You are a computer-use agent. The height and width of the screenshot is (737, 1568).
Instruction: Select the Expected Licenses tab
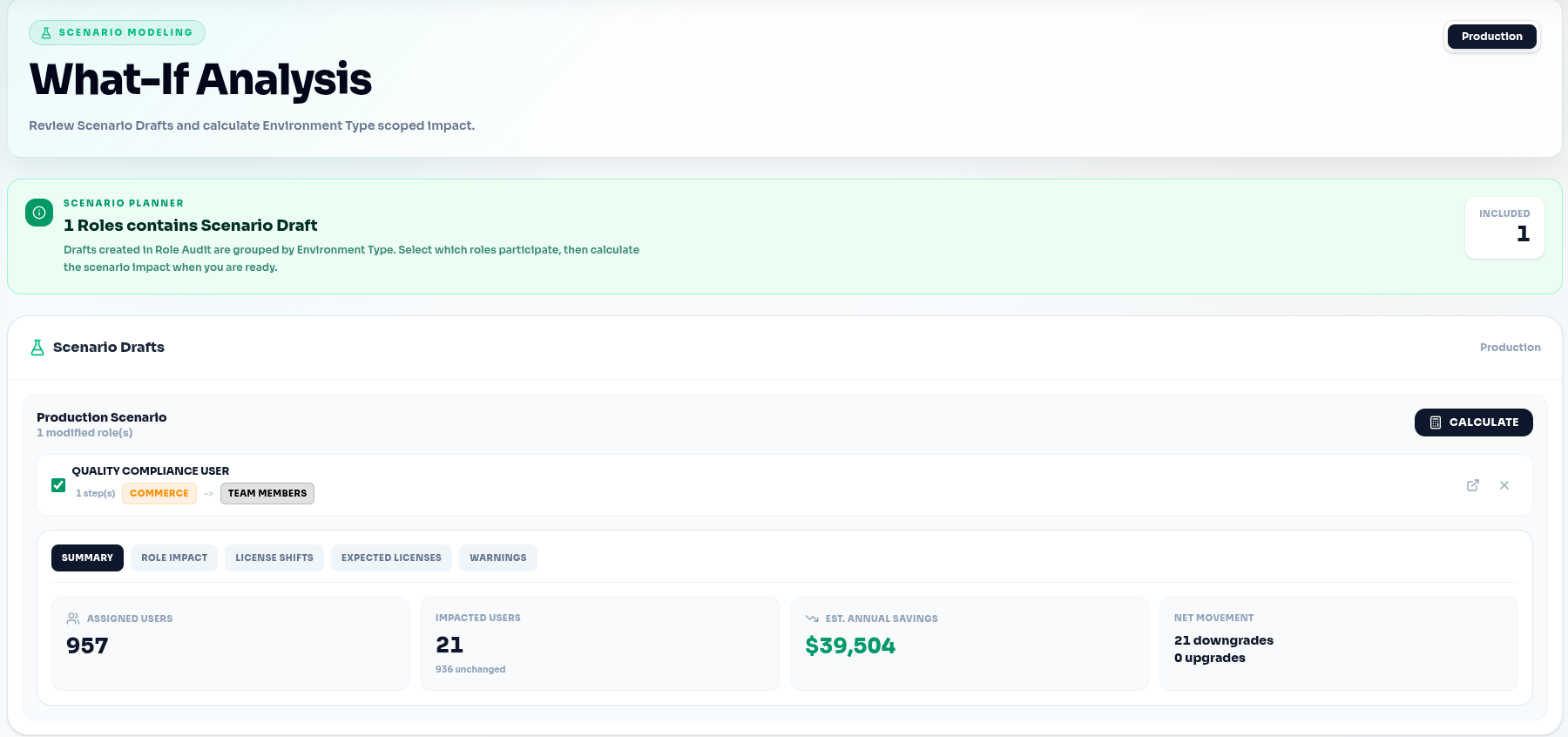(391, 558)
